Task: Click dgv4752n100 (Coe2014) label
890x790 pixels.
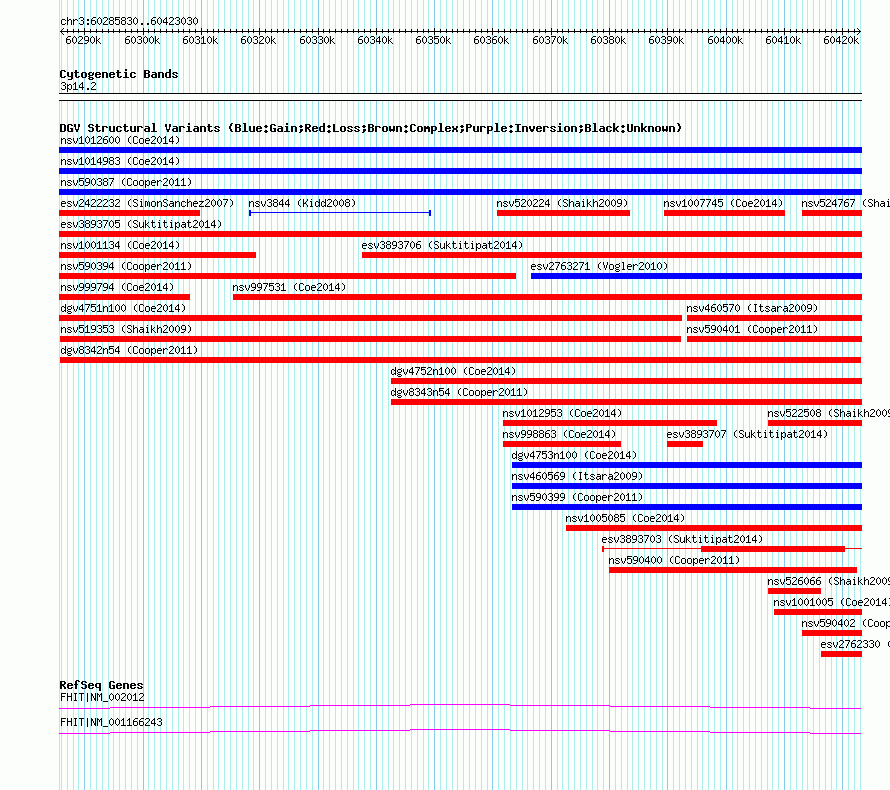Action: 453,371
